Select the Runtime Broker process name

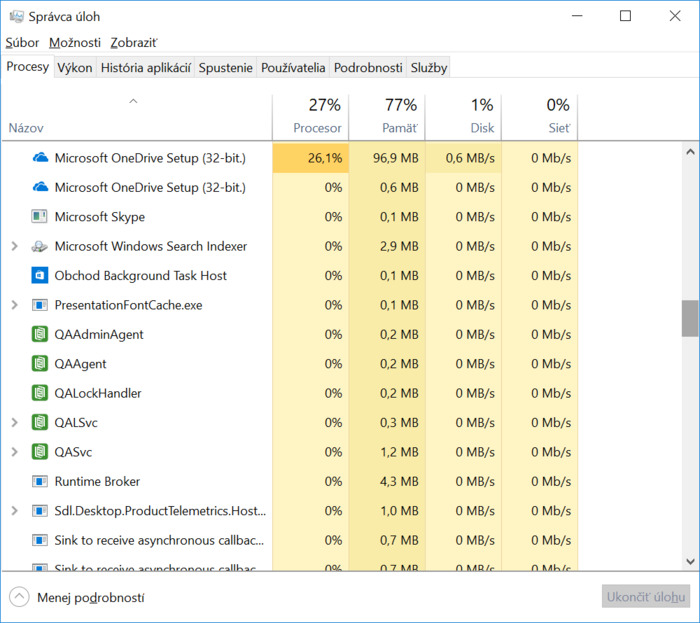click(97, 482)
